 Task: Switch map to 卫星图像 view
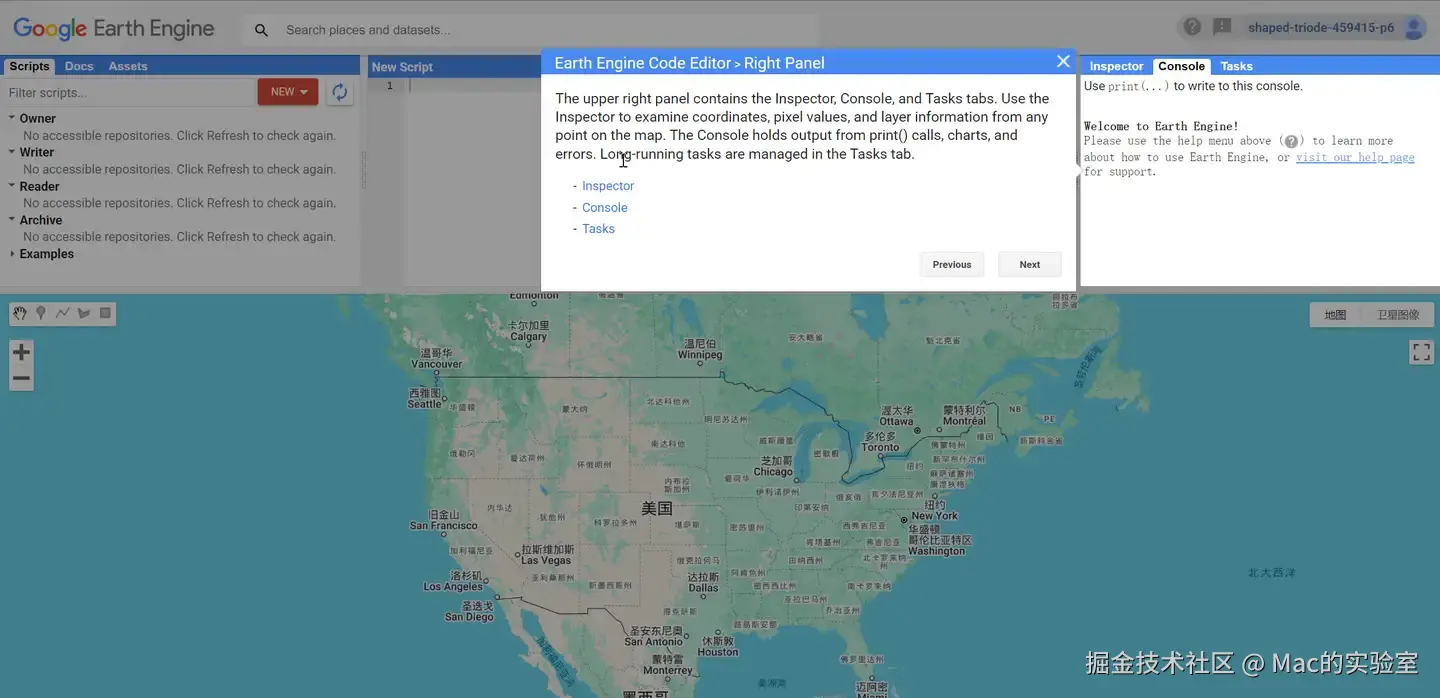[1398, 315]
